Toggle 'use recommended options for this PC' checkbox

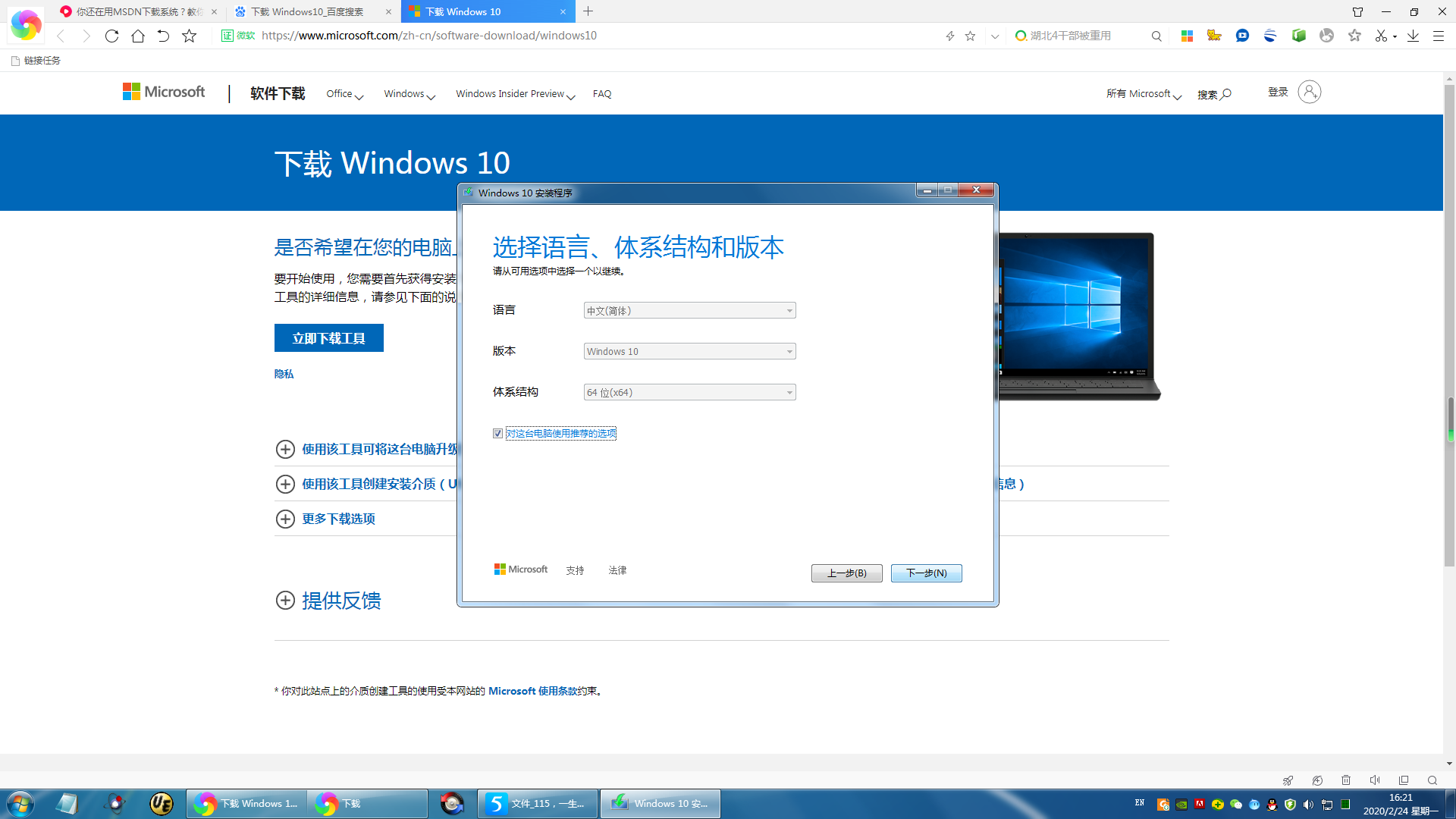497,434
